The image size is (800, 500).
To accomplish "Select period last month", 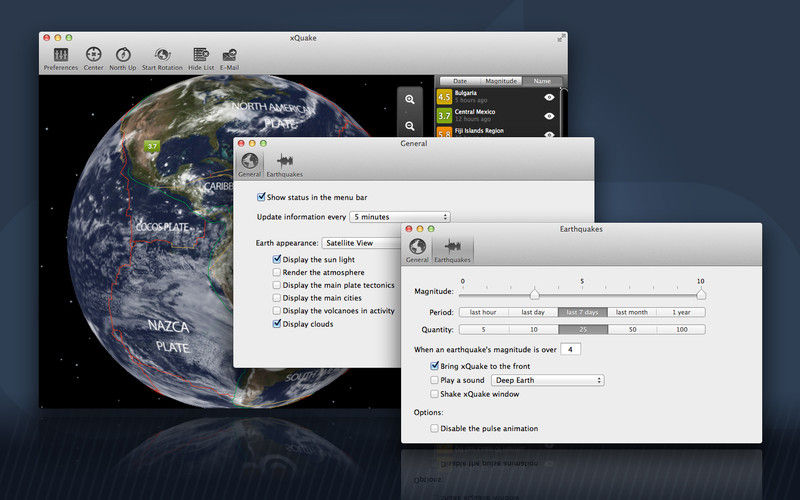I will point(632,312).
